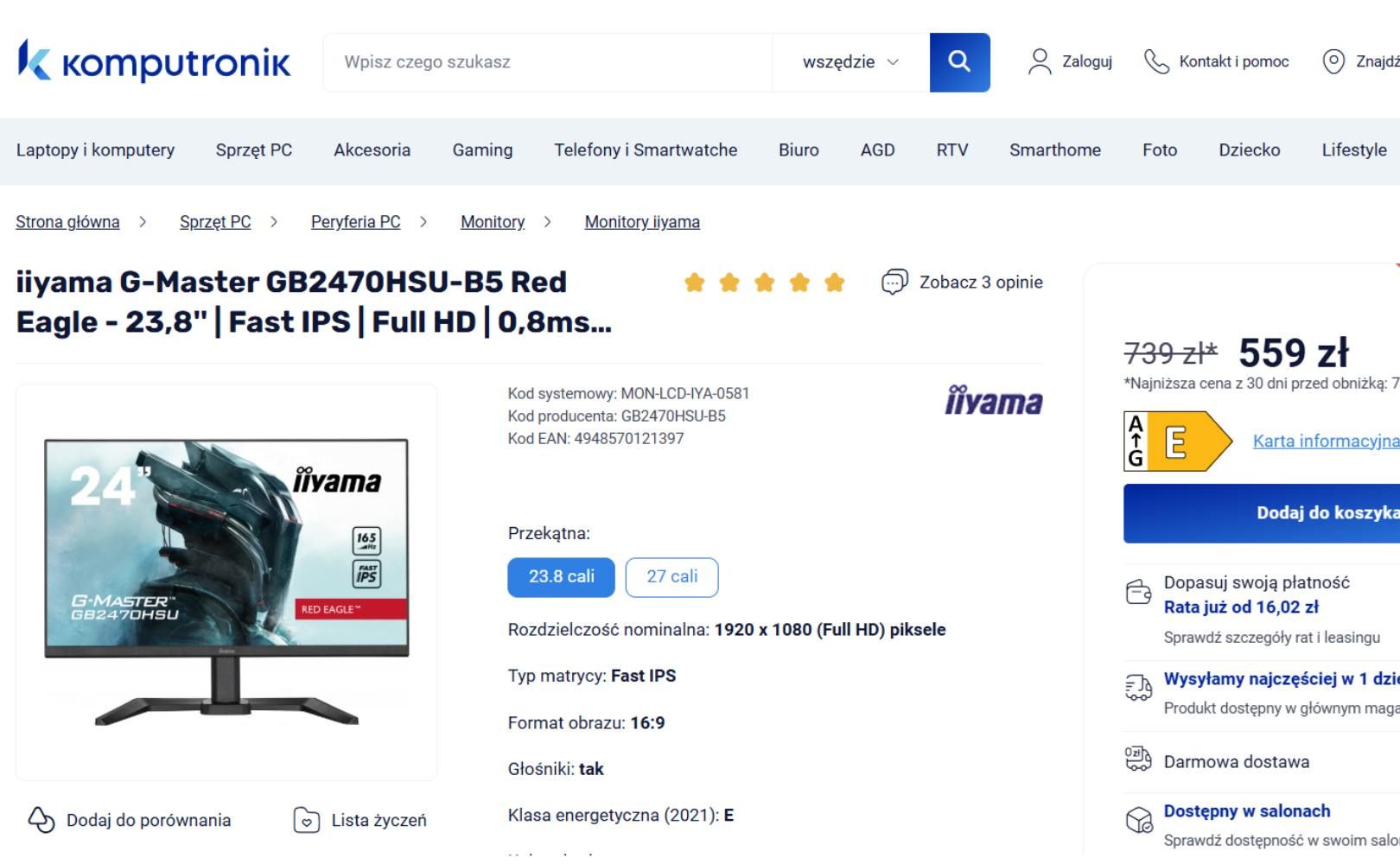Click Kod producenta: GB2470HSU-B5 text

[x=617, y=416]
